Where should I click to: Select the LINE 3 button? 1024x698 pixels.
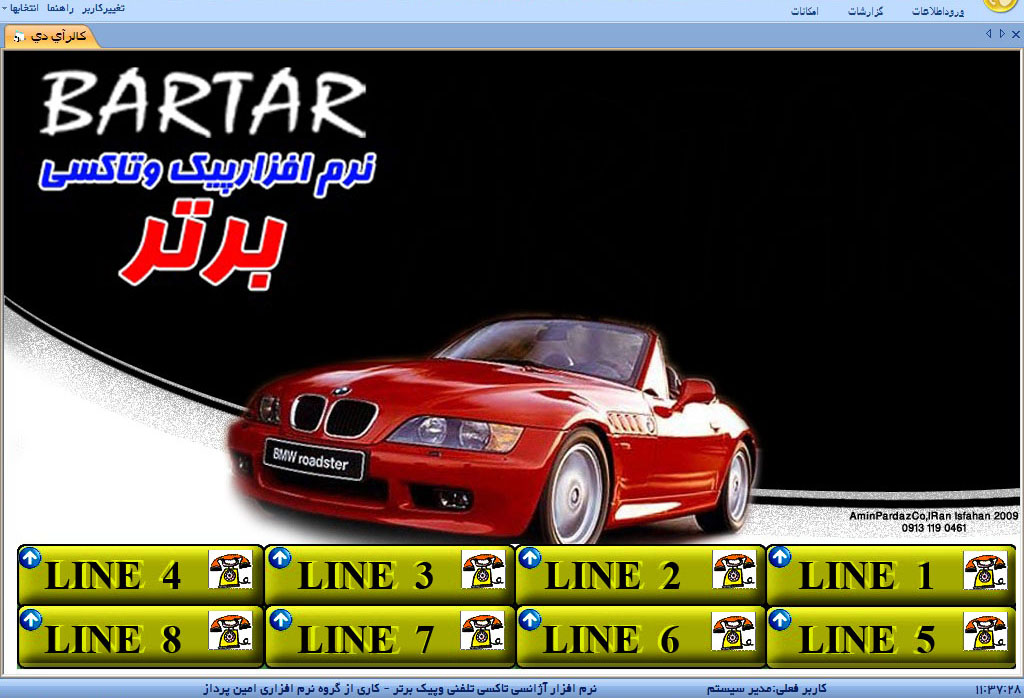[x=390, y=575]
